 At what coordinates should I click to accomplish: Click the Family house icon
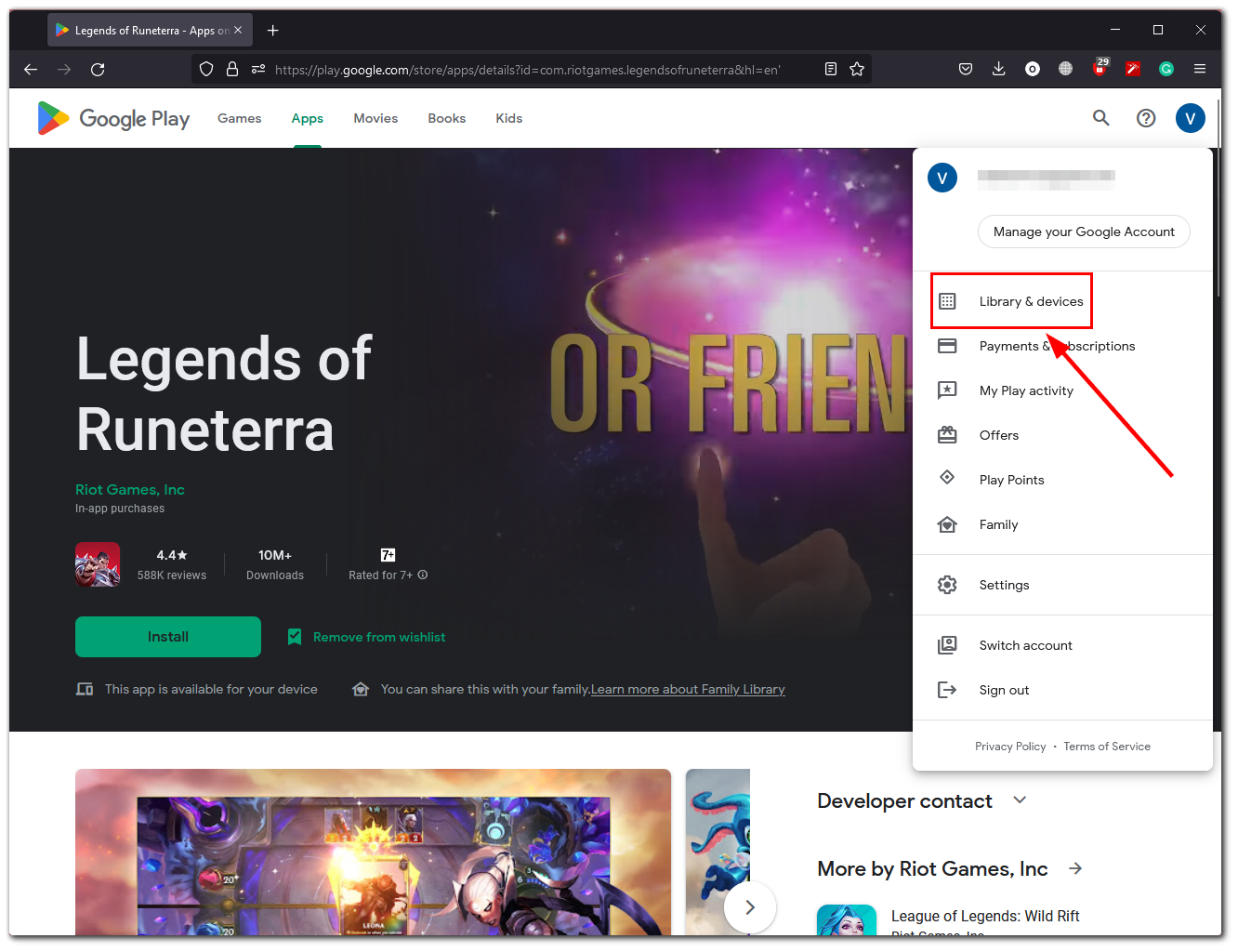pos(947,524)
